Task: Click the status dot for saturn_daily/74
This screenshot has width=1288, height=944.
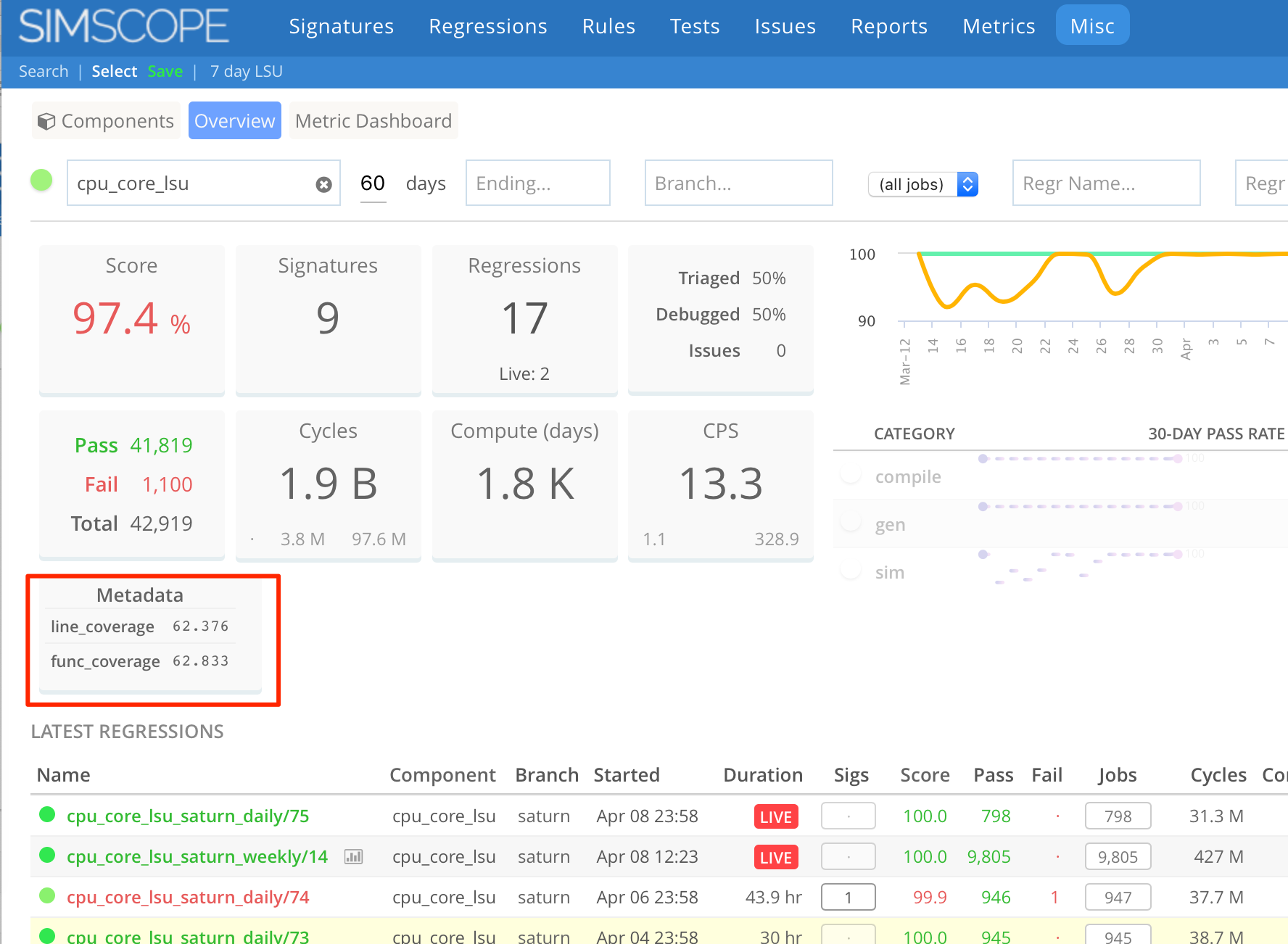Action: click(x=47, y=896)
